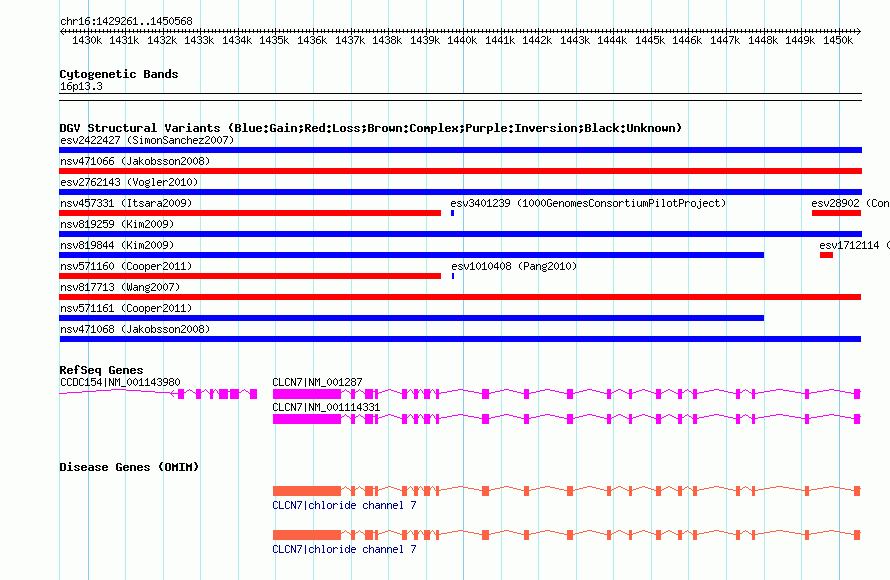The height and width of the screenshot is (580, 890).
Task: Select the red loss bar under nsv471066
Action: pyautogui.click(x=460, y=171)
